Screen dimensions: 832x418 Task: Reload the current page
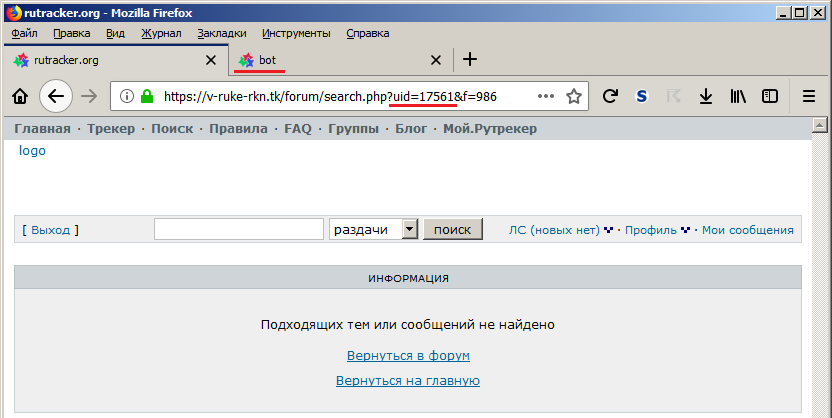coord(610,97)
